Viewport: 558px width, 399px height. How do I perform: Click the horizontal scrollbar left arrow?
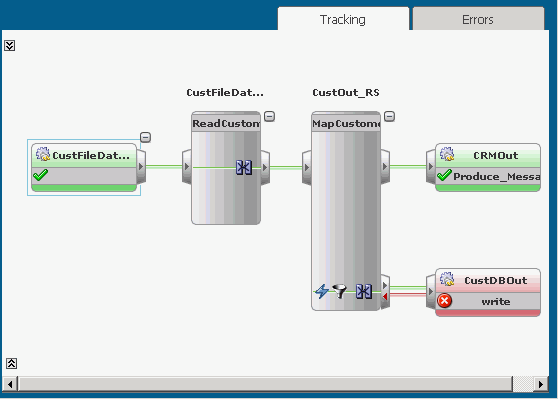click(x=10, y=384)
